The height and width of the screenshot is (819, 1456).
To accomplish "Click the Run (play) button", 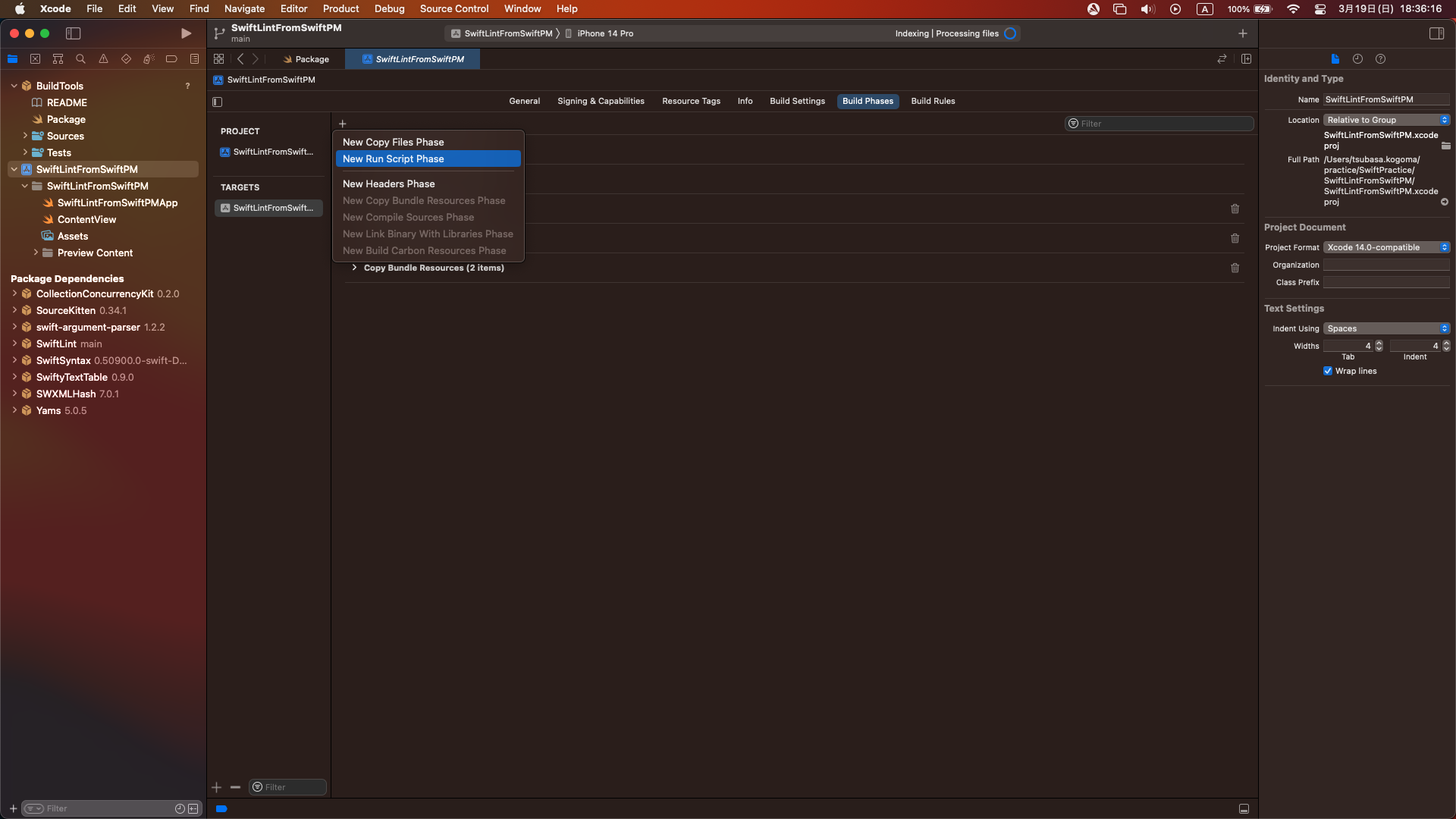I will (186, 33).
